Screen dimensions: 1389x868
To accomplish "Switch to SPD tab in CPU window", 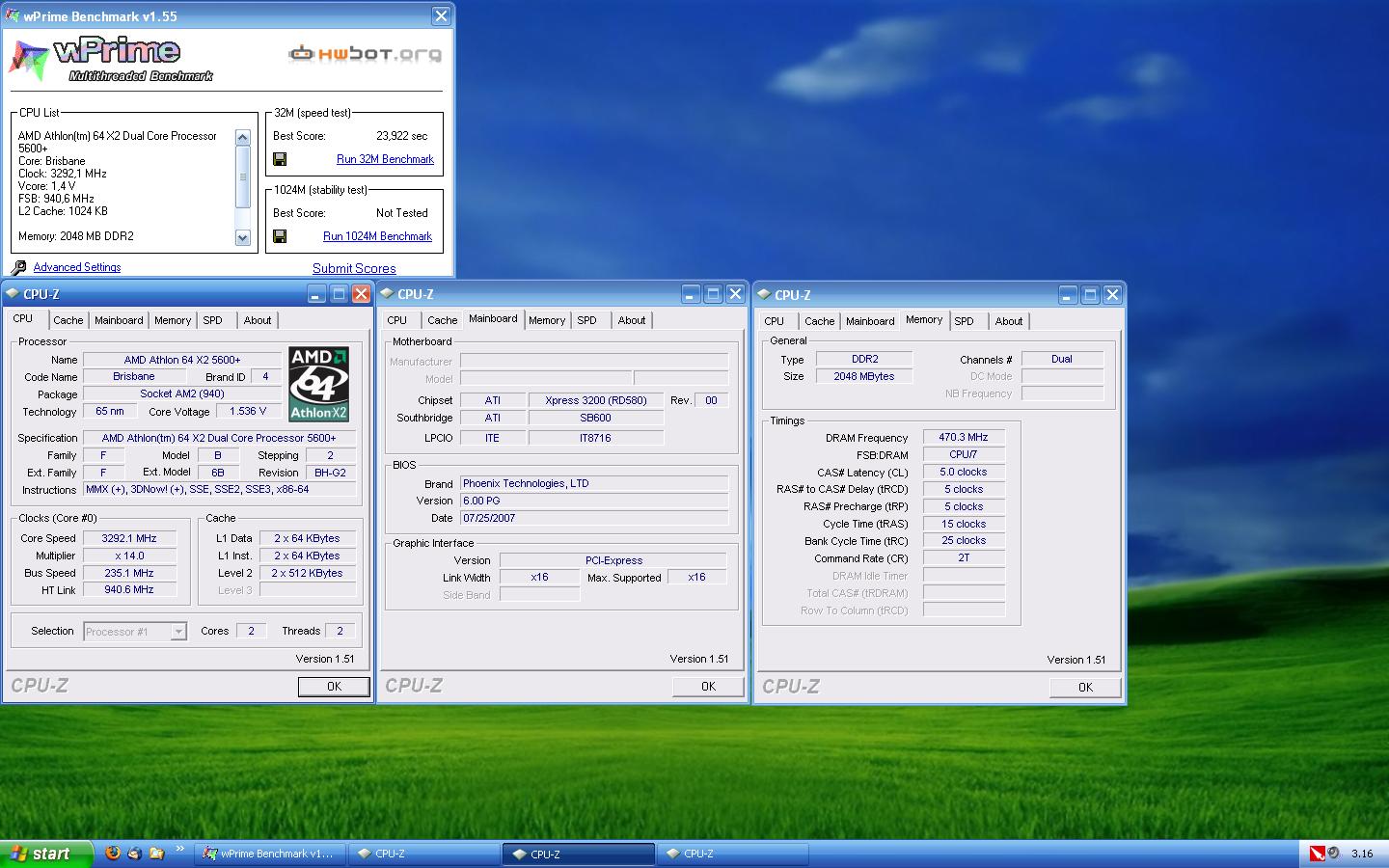I will pos(213,320).
